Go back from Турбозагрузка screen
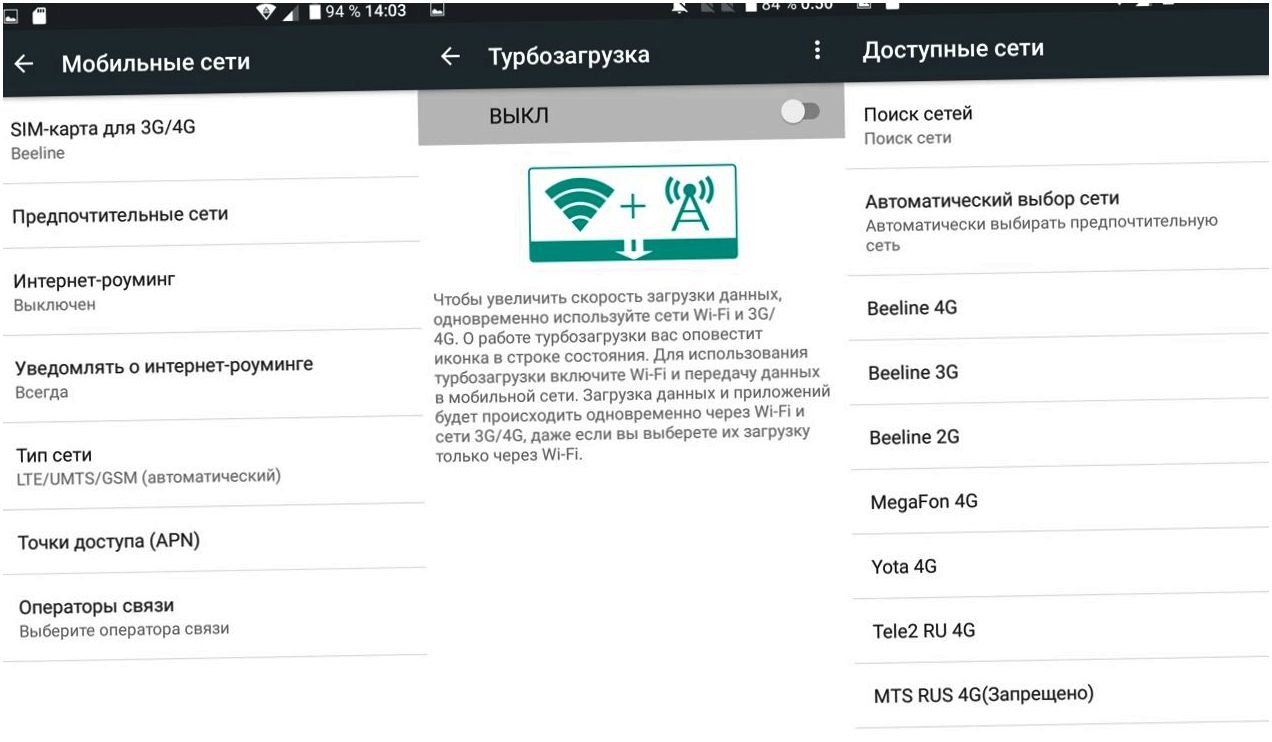 (451, 56)
